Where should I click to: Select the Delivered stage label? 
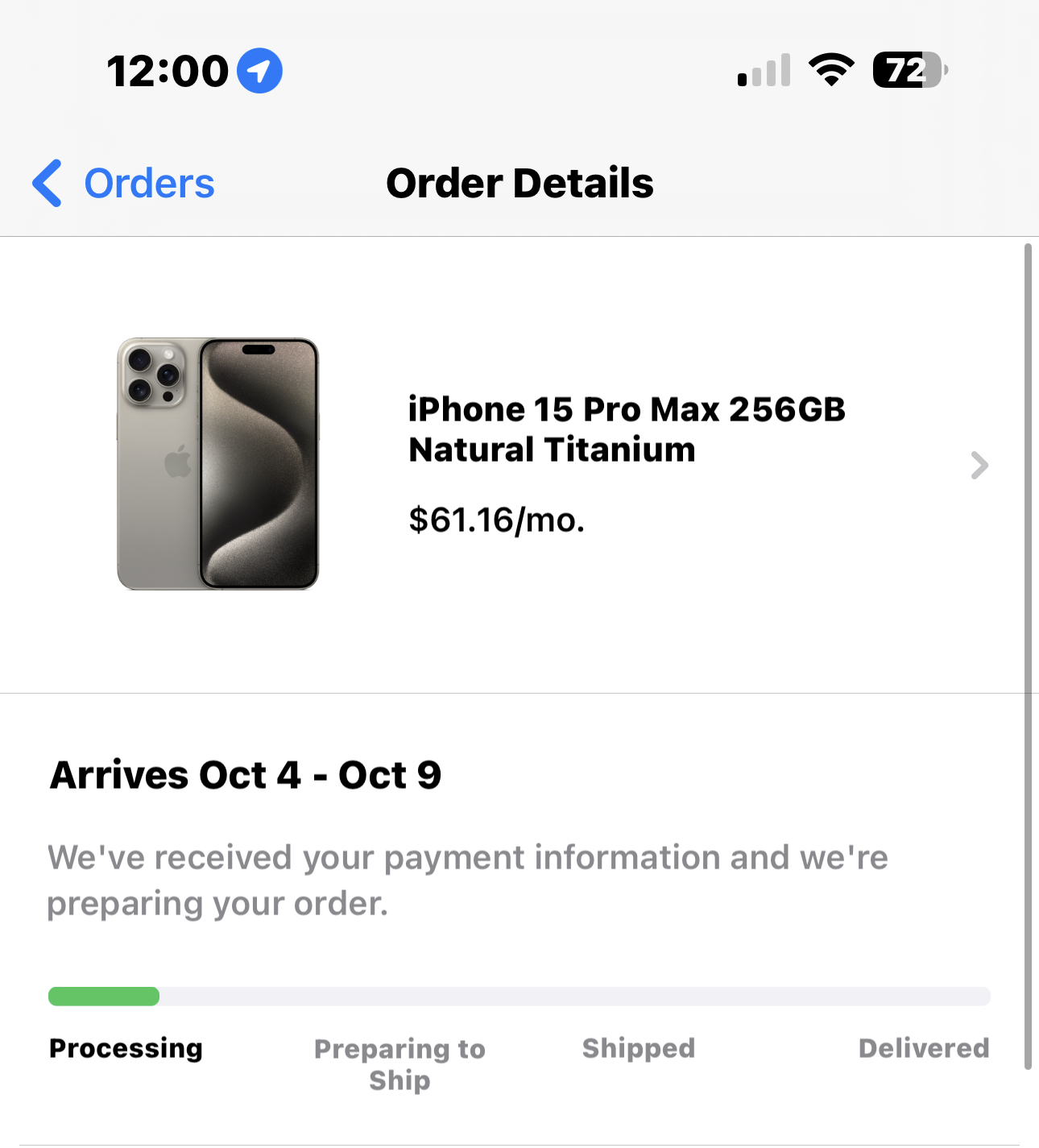click(924, 1048)
